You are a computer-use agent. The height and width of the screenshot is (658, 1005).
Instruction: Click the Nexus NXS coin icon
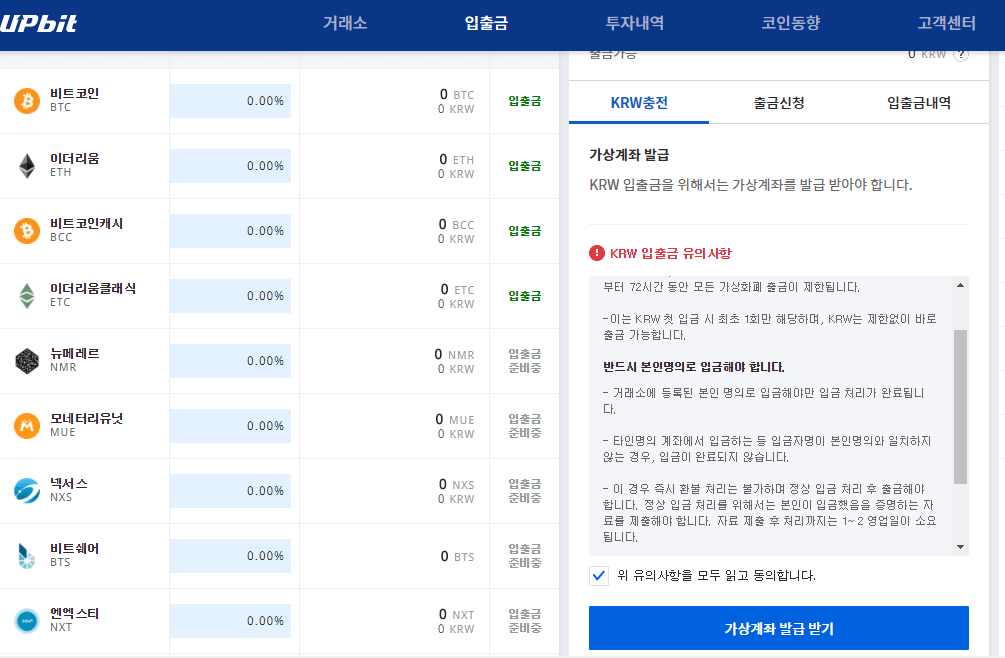coord(26,490)
